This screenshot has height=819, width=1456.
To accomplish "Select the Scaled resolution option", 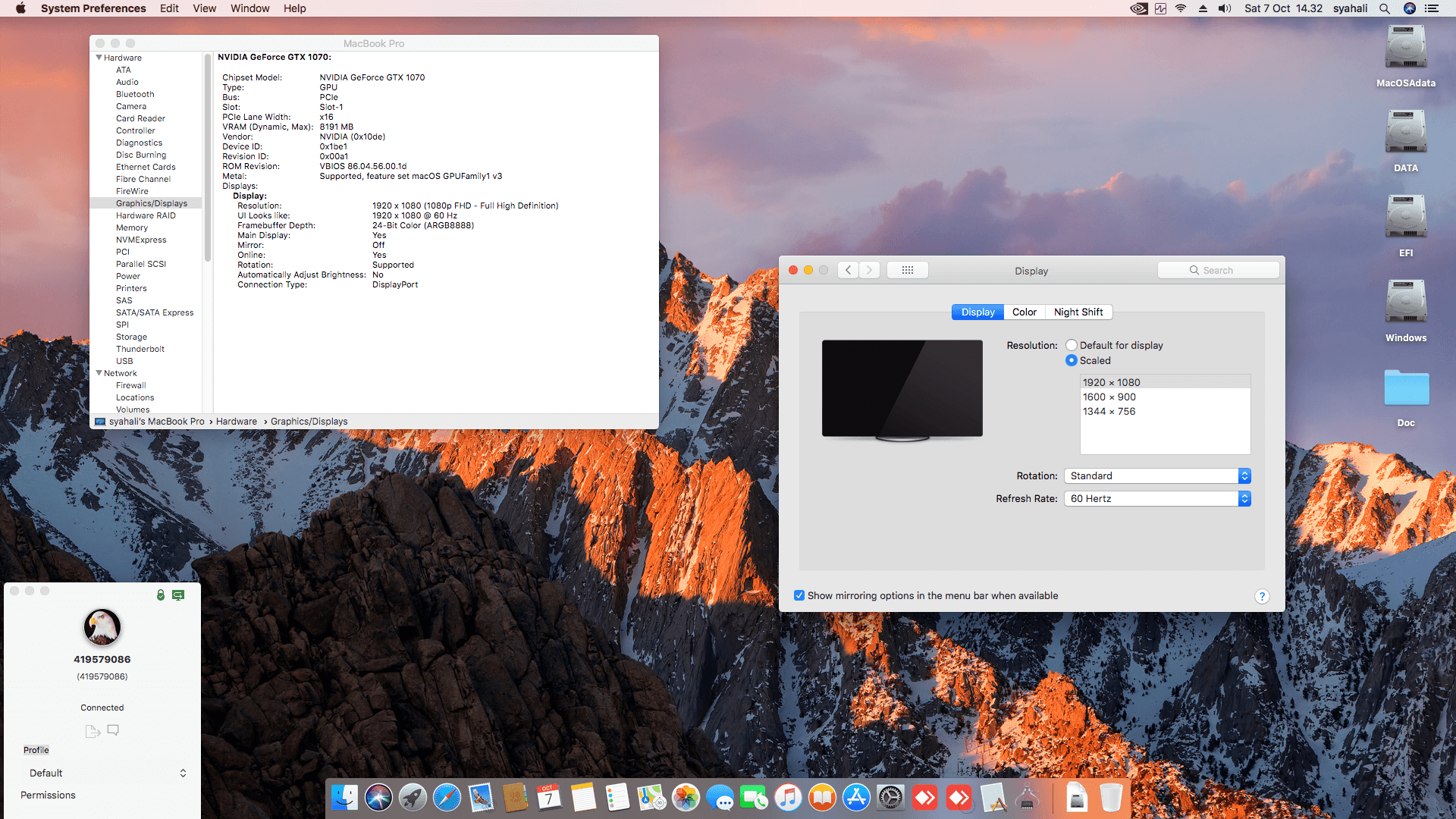I will [x=1072, y=360].
